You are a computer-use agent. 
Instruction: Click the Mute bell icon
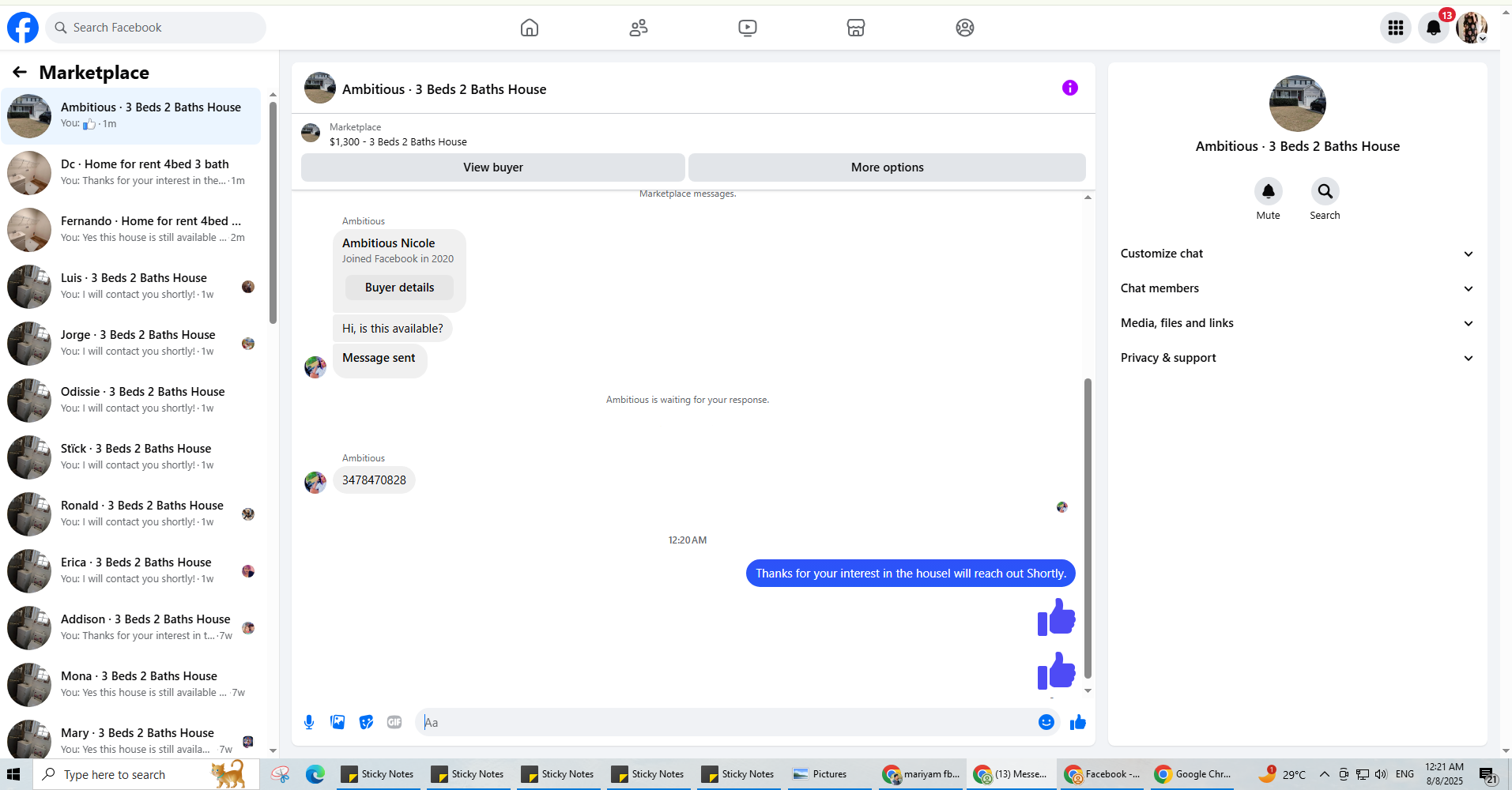pyautogui.click(x=1269, y=191)
